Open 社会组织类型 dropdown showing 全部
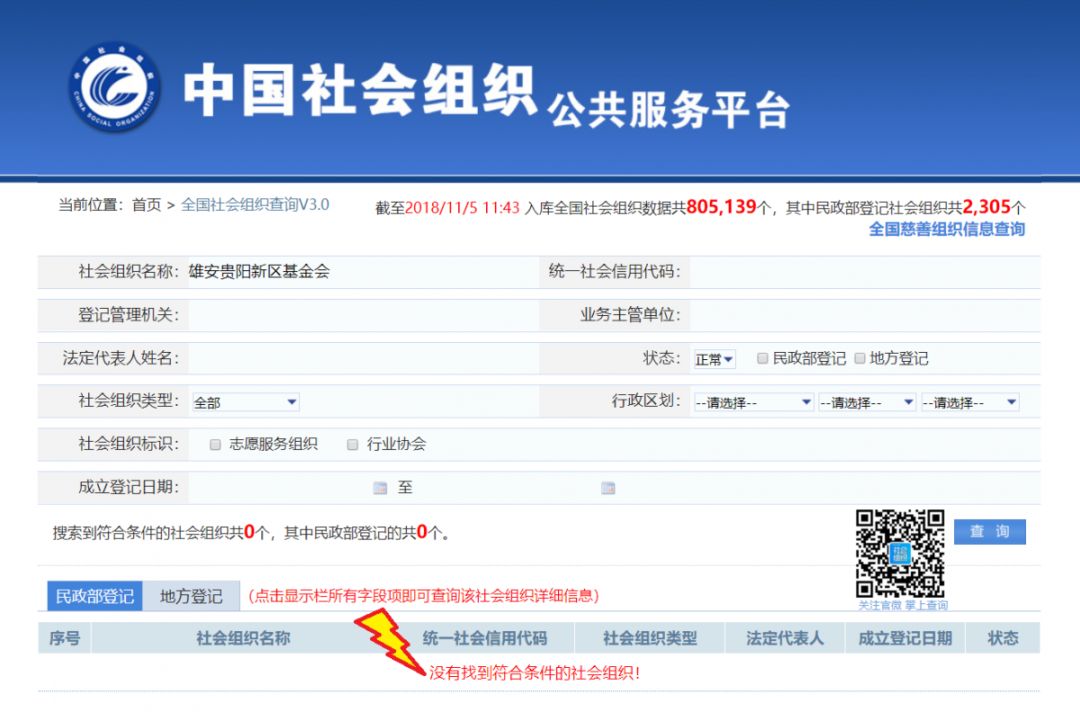Image resolution: width=1080 pixels, height=712 pixels. tap(245, 402)
